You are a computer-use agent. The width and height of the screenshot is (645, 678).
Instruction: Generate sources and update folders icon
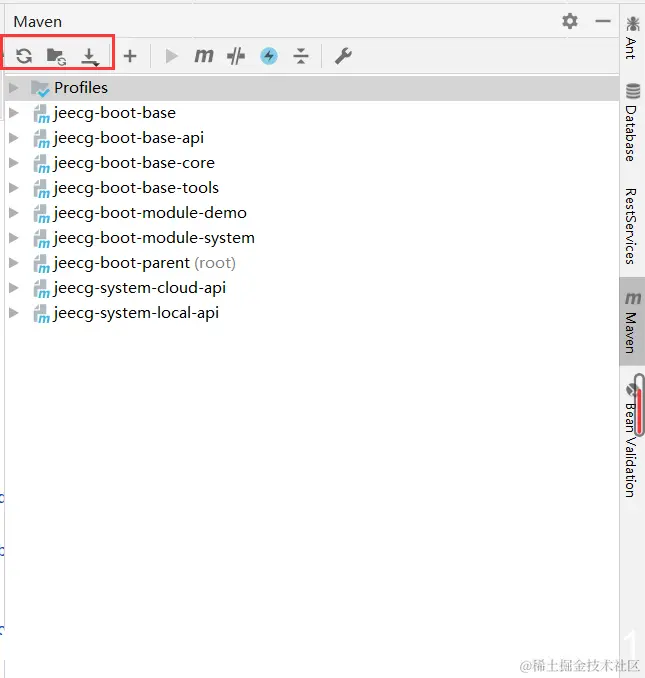[x=56, y=56]
